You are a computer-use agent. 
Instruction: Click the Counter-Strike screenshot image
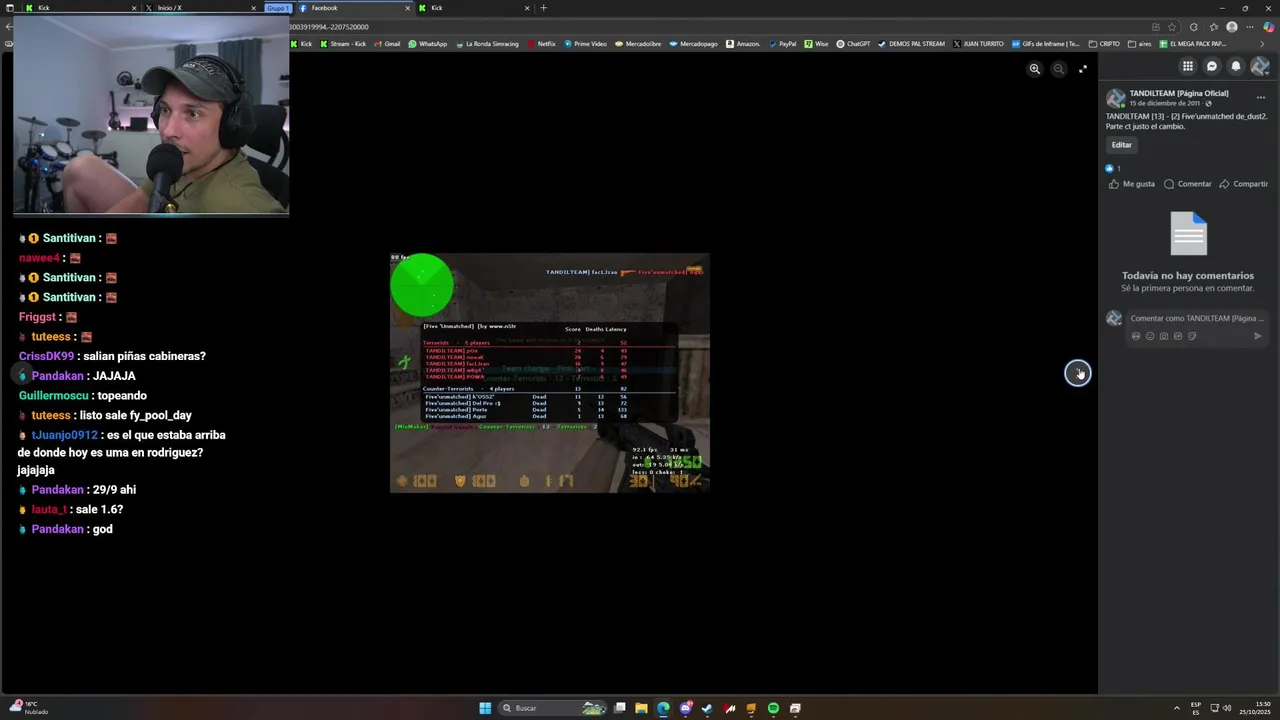click(549, 373)
